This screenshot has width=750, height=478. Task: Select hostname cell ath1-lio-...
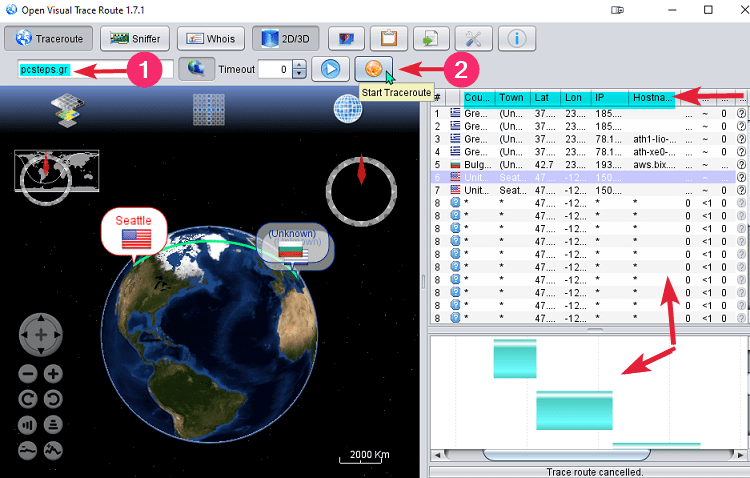tap(654, 139)
